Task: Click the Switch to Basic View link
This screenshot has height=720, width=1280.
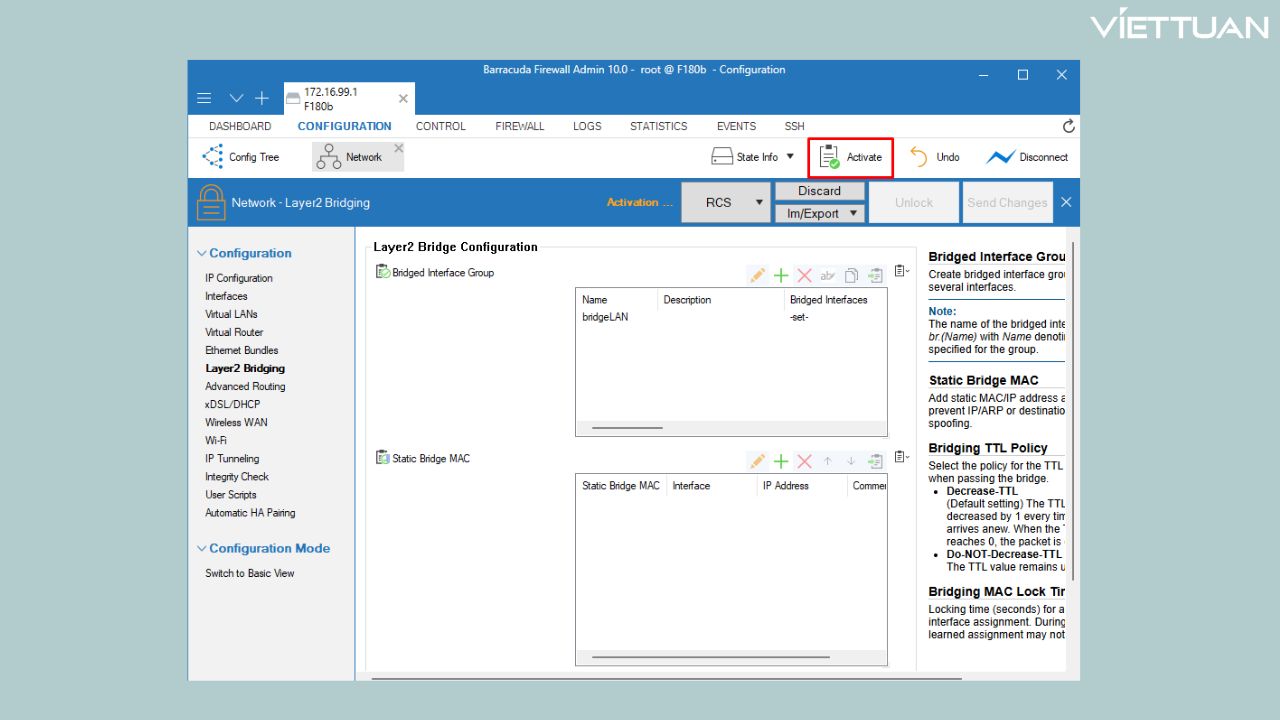Action: pyautogui.click(x=250, y=573)
